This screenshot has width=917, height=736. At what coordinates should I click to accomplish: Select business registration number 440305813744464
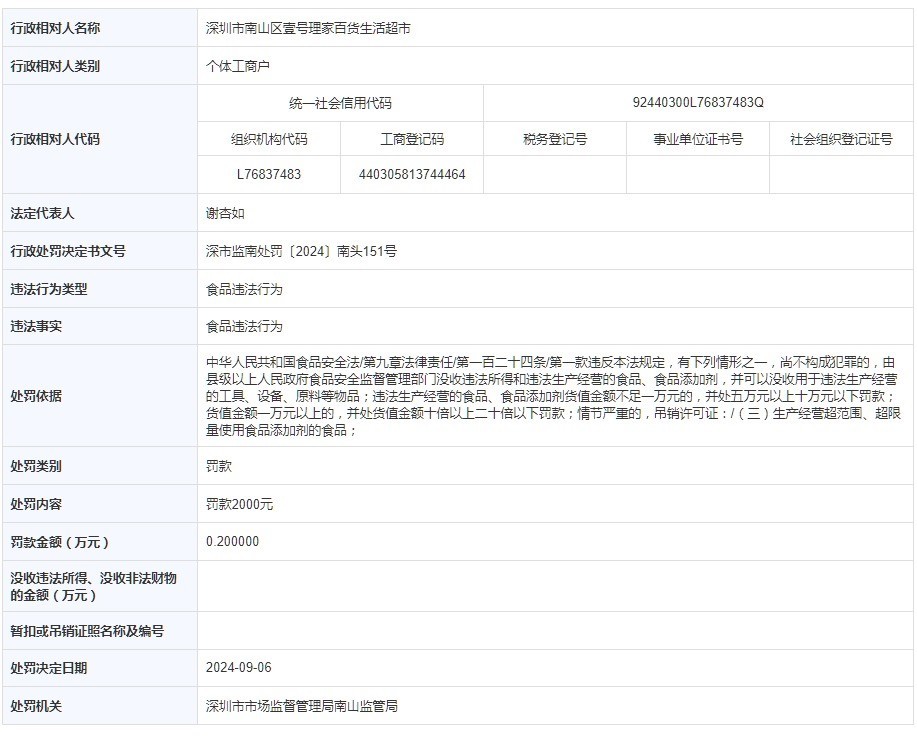click(412, 174)
